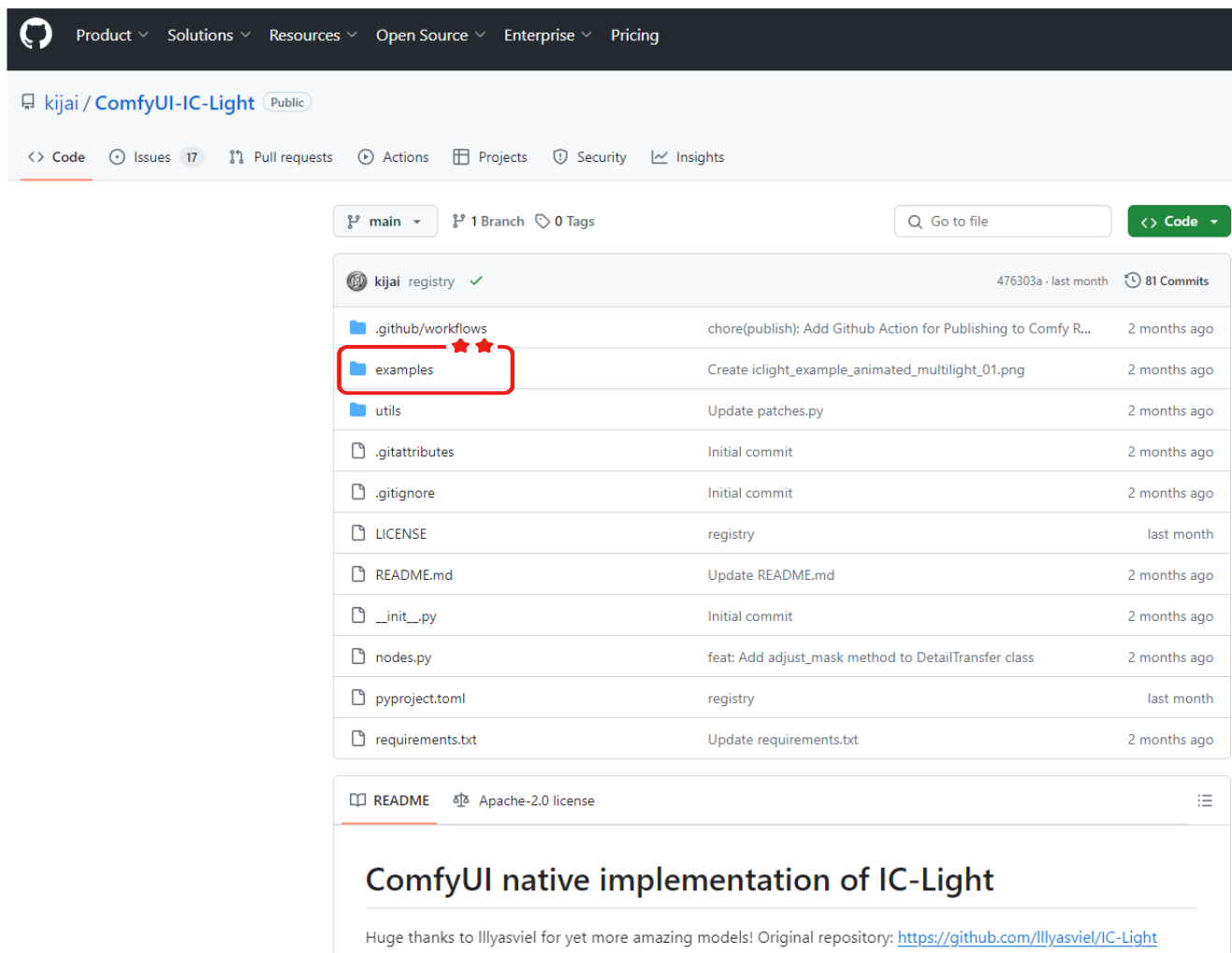Image resolution: width=1232 pixels, height=953 pixels.
Task: Open ComfyUI-IC-Light repository link
Action: (175, 103)
